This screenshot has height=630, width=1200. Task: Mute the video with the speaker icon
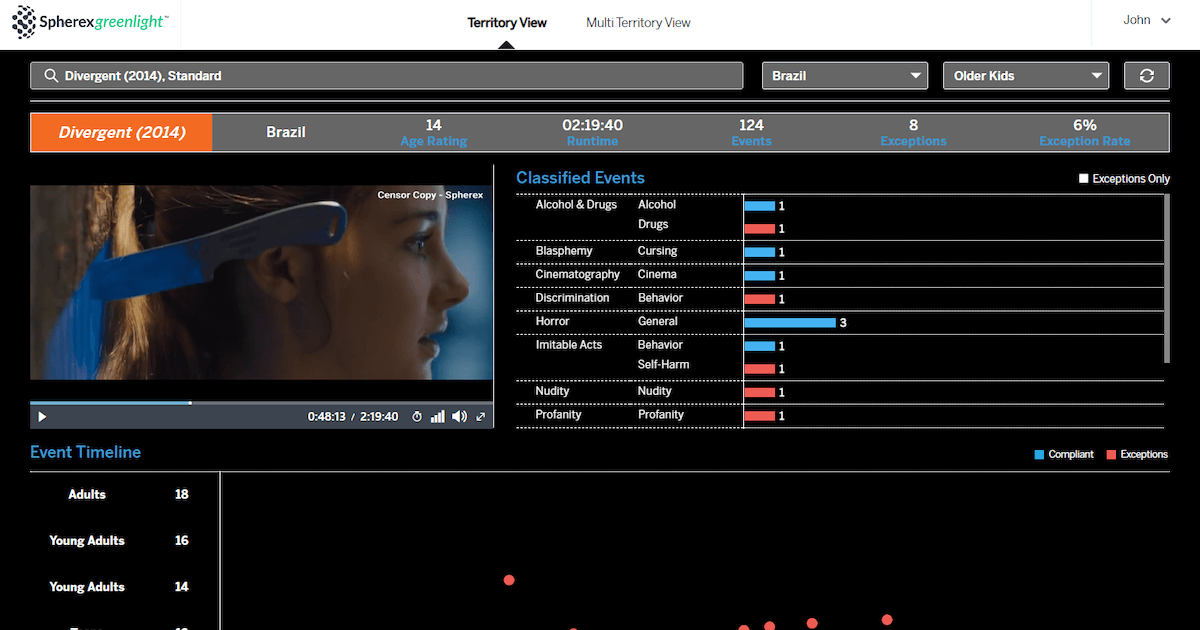[x=459, y=416]
